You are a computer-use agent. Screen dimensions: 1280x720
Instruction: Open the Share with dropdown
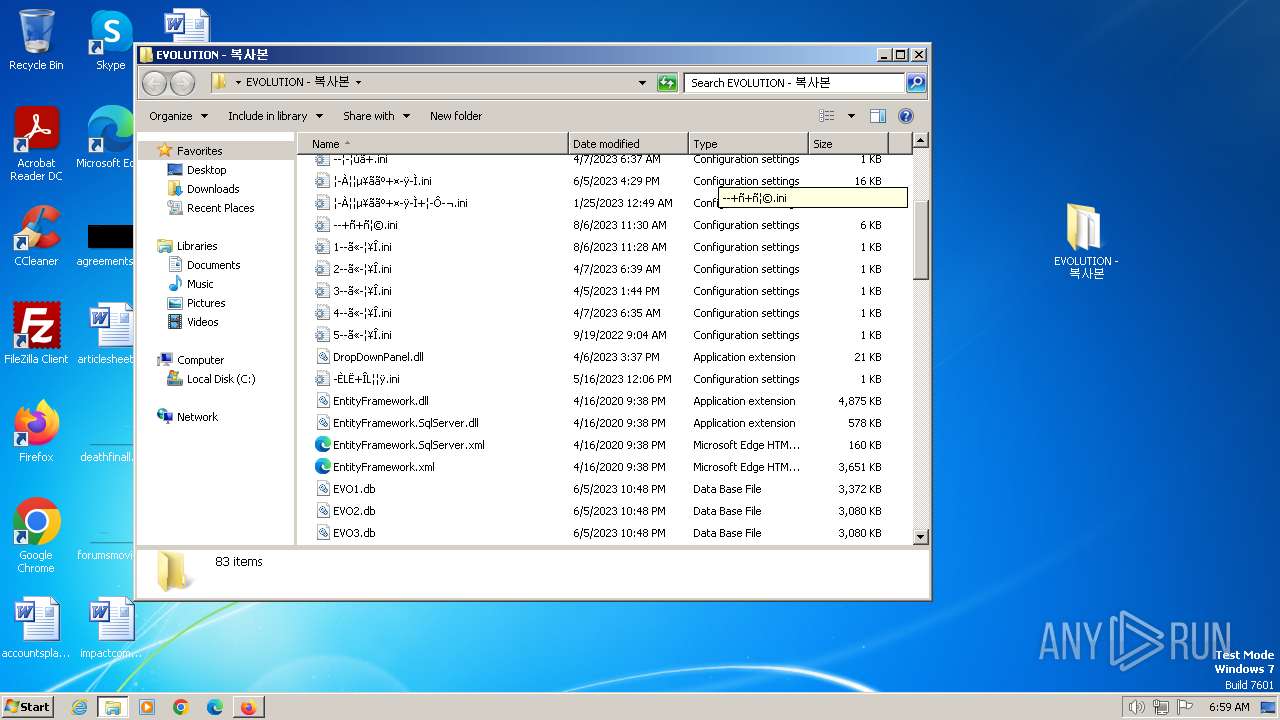(x=376, y=116)
